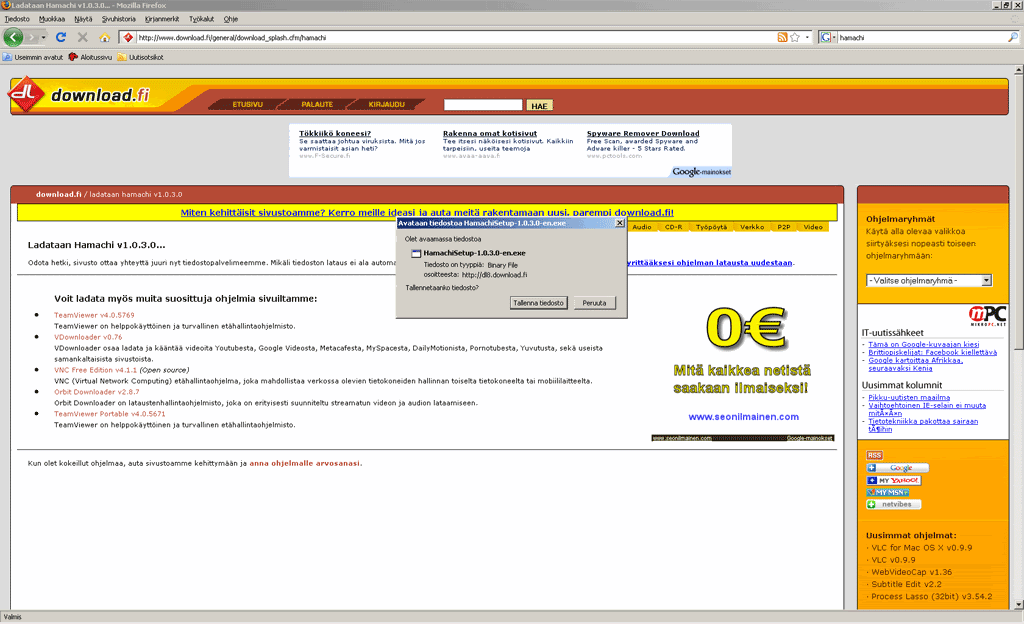Select the KIRJAUDU navigation tab
1024x624 pixels.
pos(386,104)
